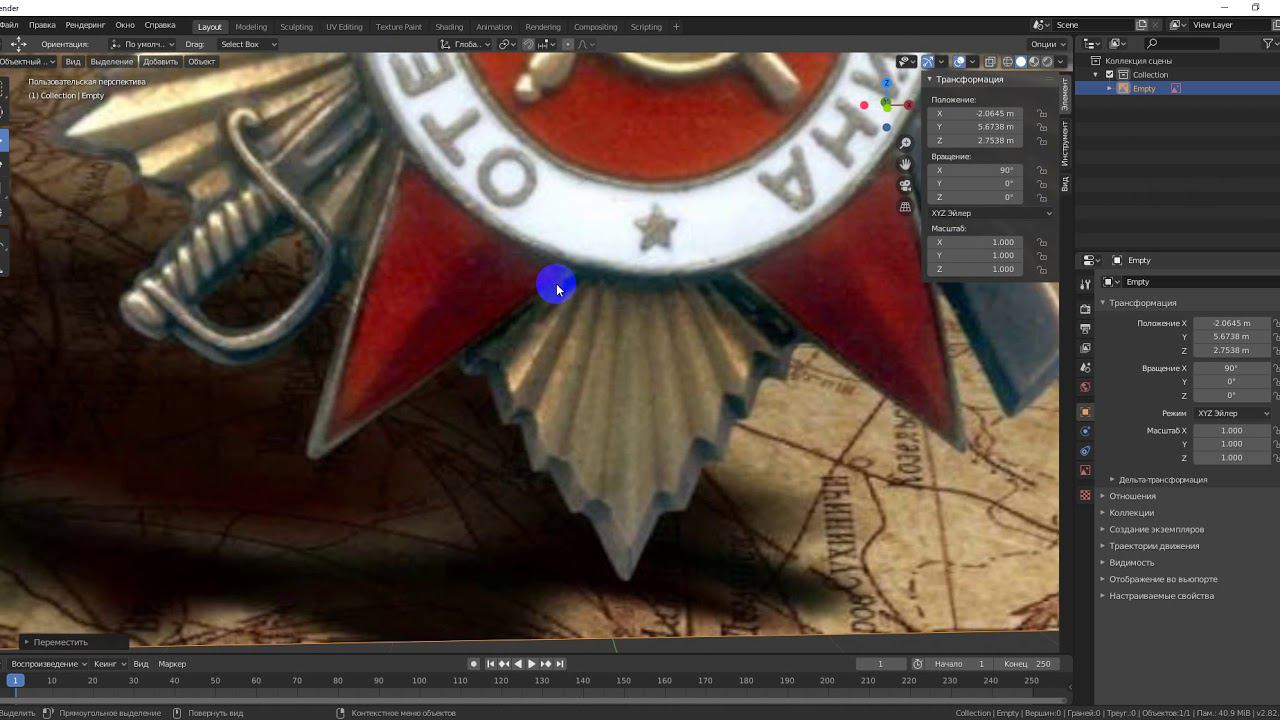Expand the 'Коллекции' panel
The height and width of the screenshot is (720, 1280).
click(x=1131, y=513)
